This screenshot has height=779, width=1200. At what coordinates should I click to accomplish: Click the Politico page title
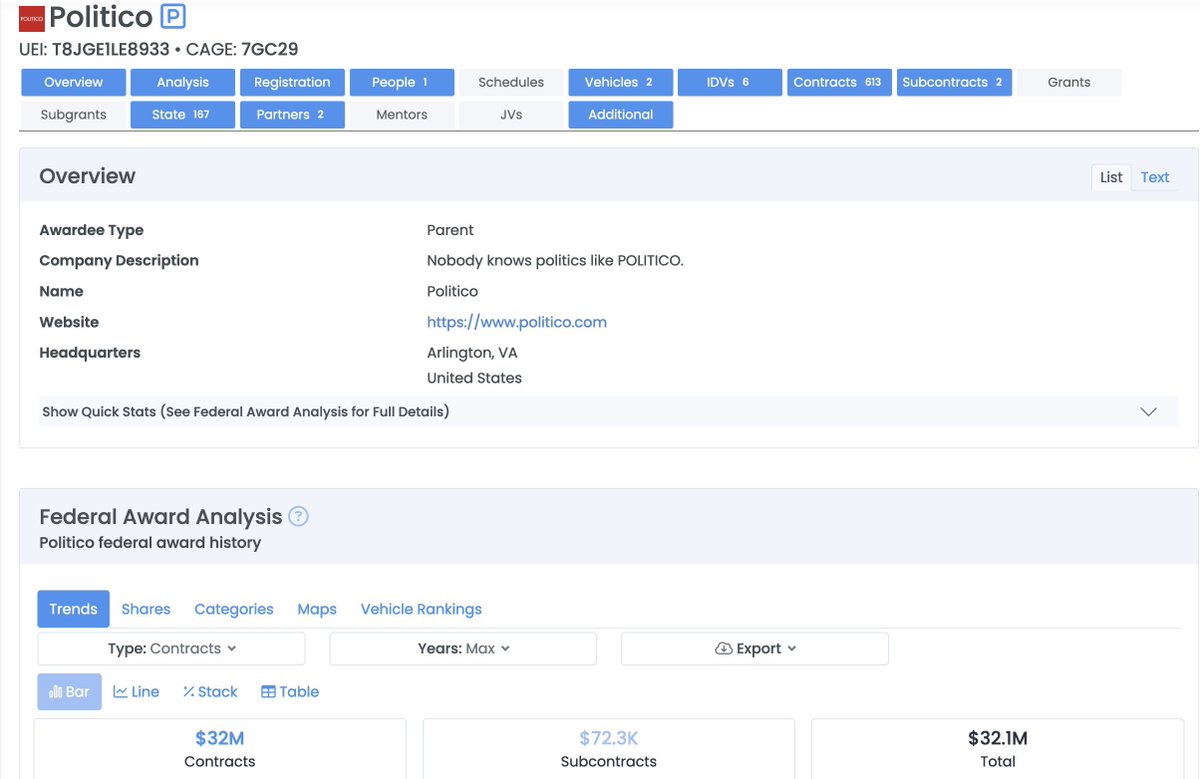(101, 17)
